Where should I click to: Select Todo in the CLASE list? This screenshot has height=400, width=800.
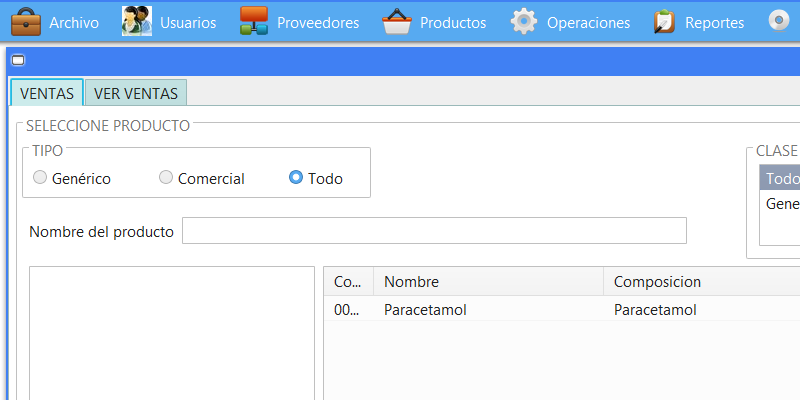click(x=781, y=179)
